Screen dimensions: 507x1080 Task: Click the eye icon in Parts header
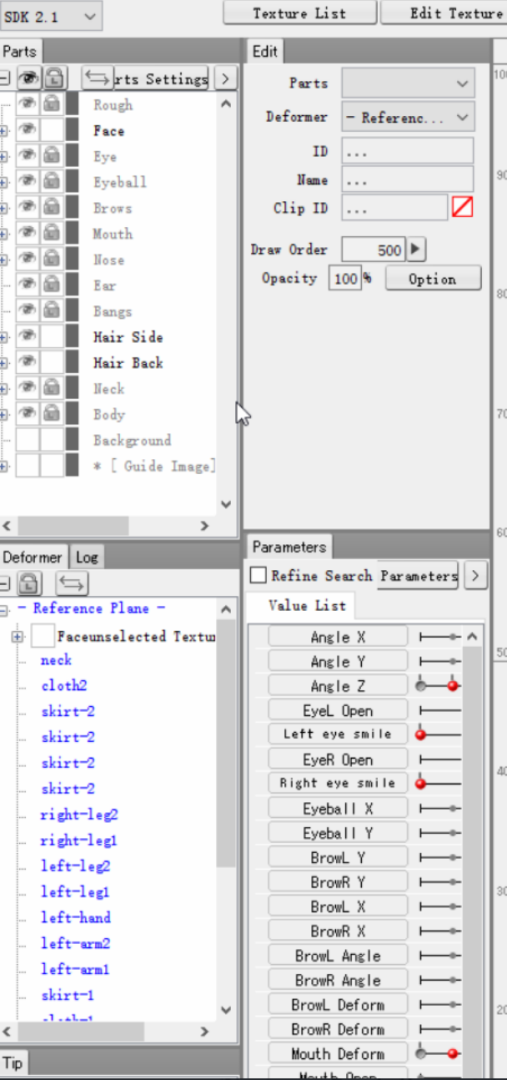click(x=28, y=78)
